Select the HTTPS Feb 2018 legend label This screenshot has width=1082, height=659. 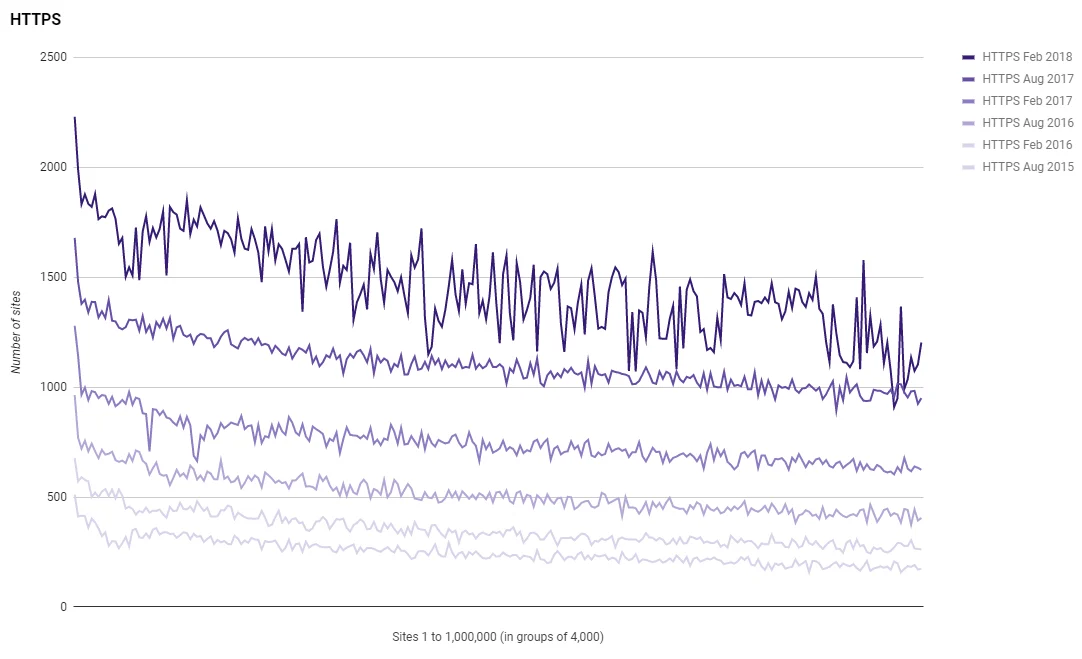pyautogui.click(x=1027, y=57)
